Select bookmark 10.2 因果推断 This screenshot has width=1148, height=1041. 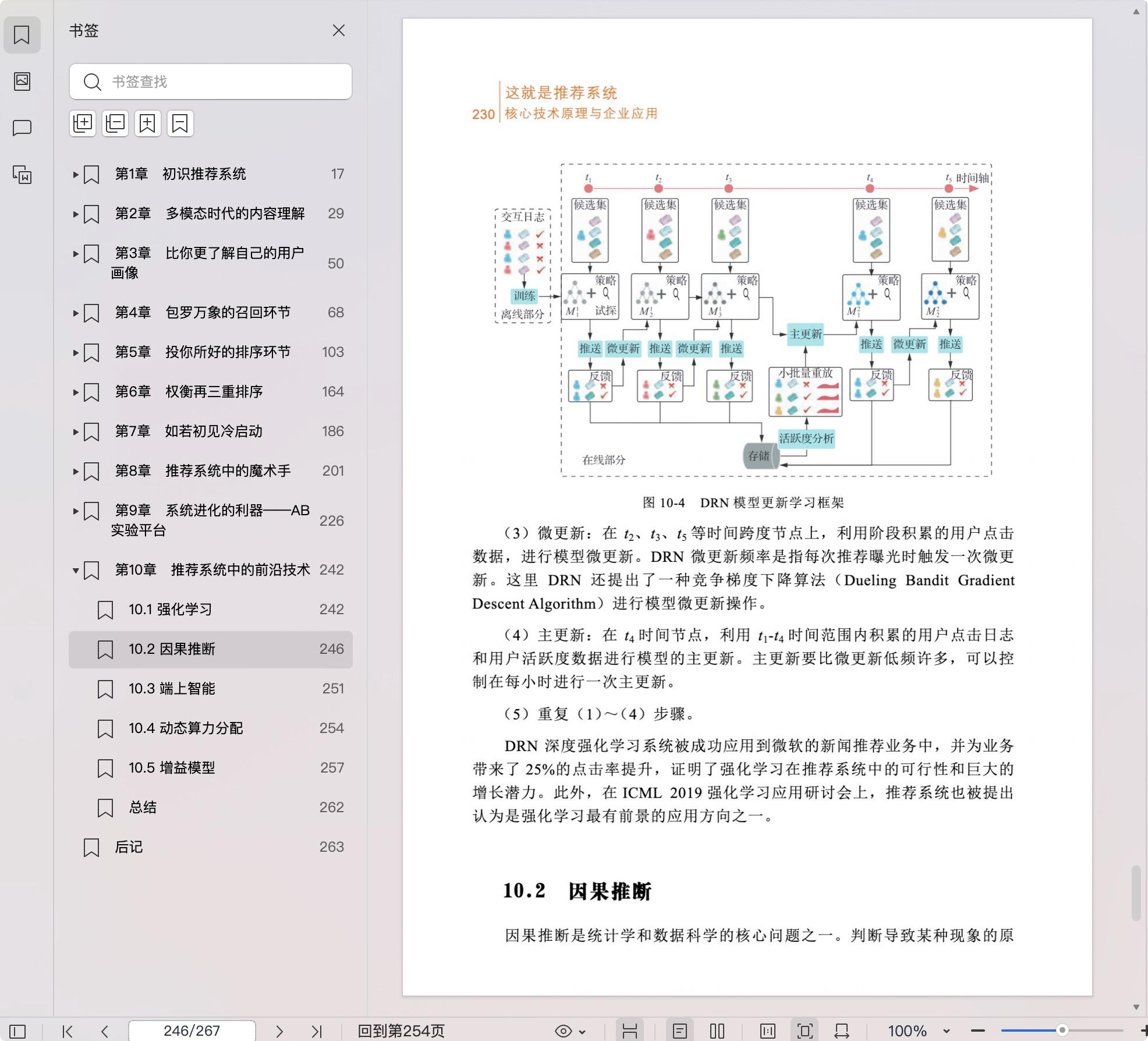(211, 649)
